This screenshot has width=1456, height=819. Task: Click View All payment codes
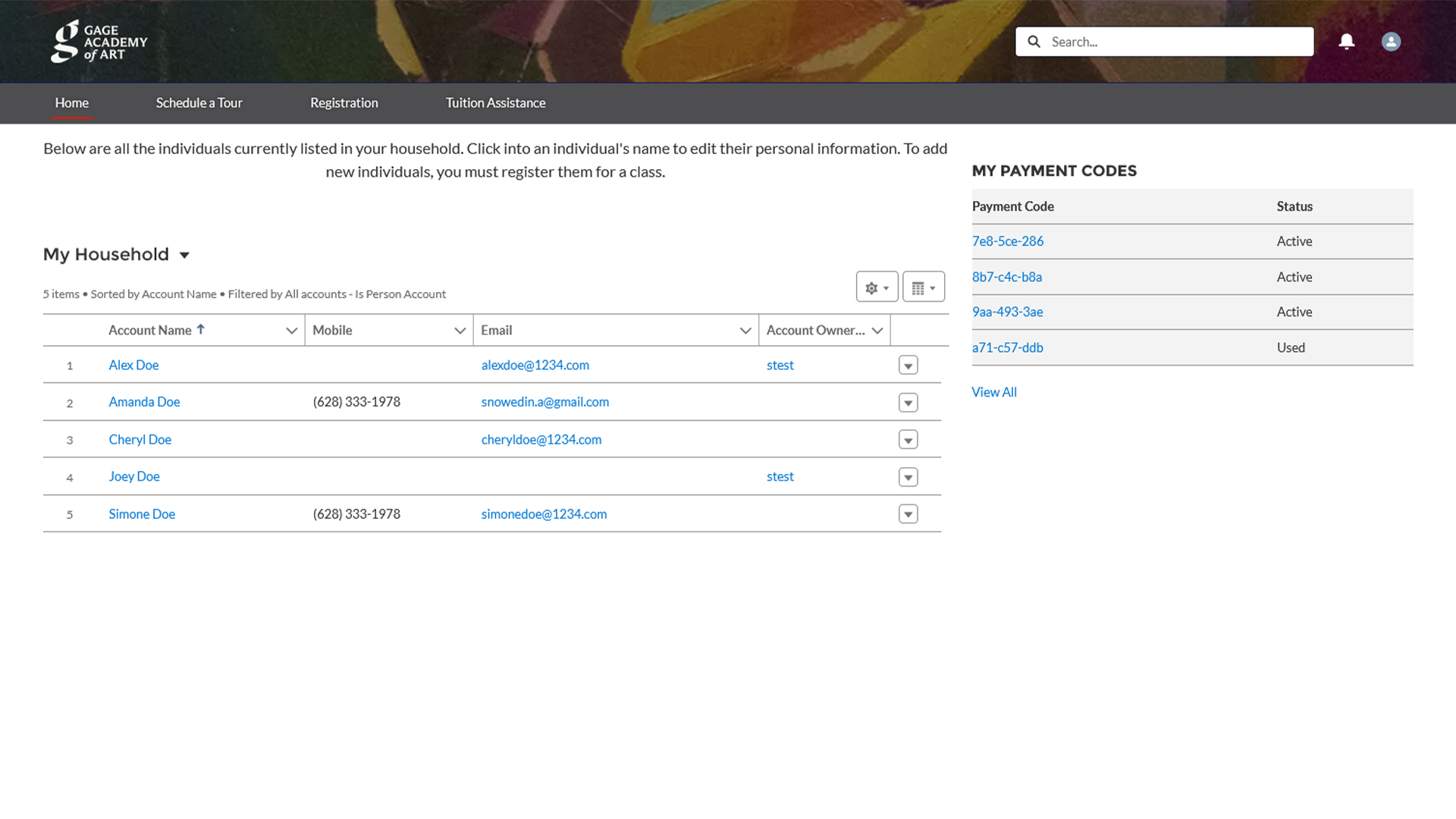point(993,392)
